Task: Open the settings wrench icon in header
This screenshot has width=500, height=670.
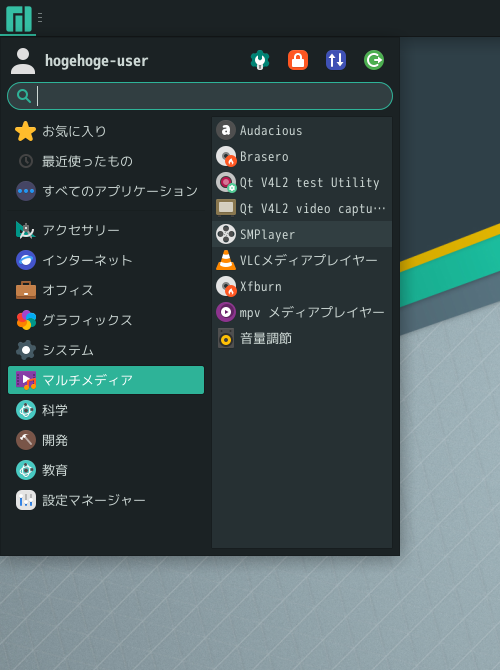Action: click(260, 60)
